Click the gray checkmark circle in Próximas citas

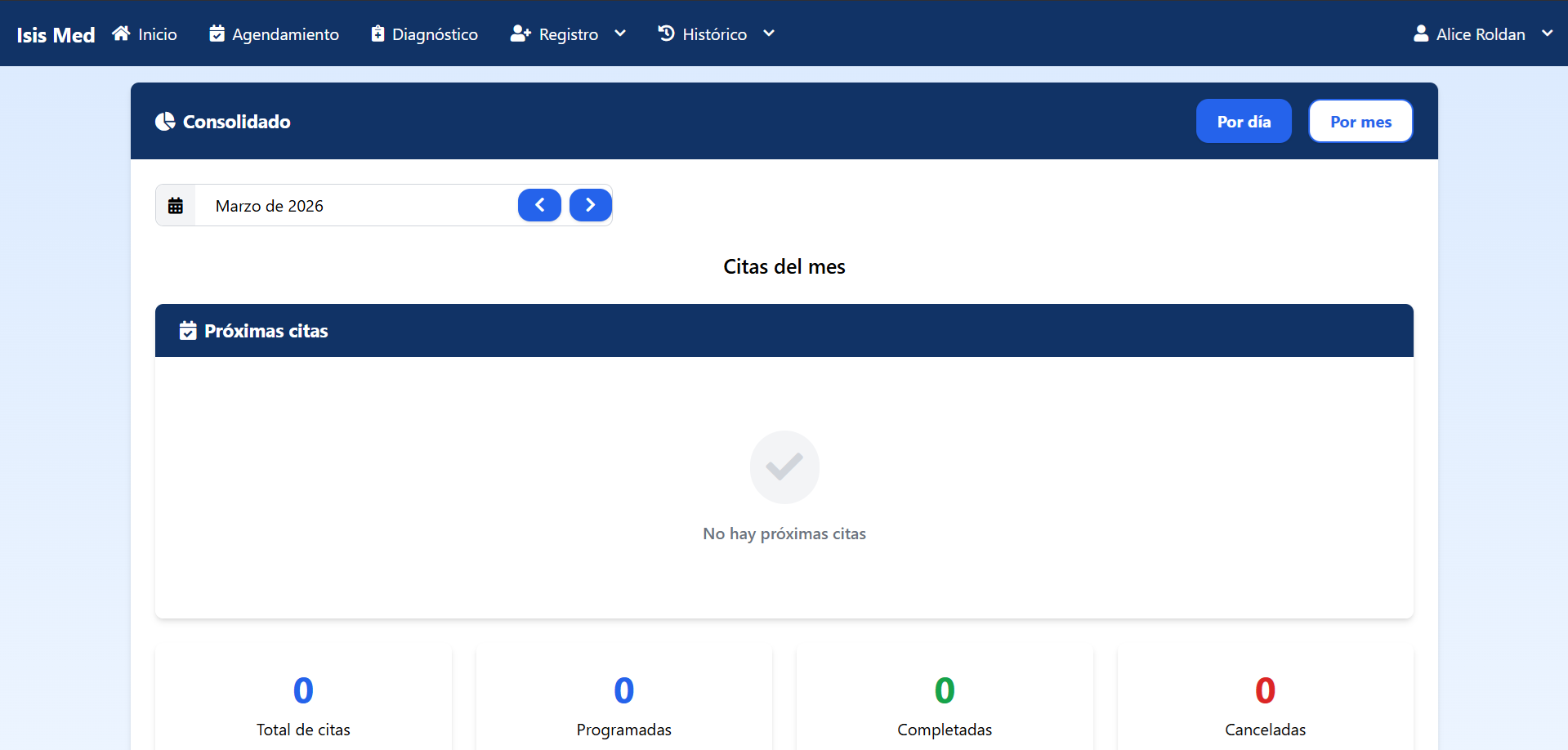tap(784, 467)
